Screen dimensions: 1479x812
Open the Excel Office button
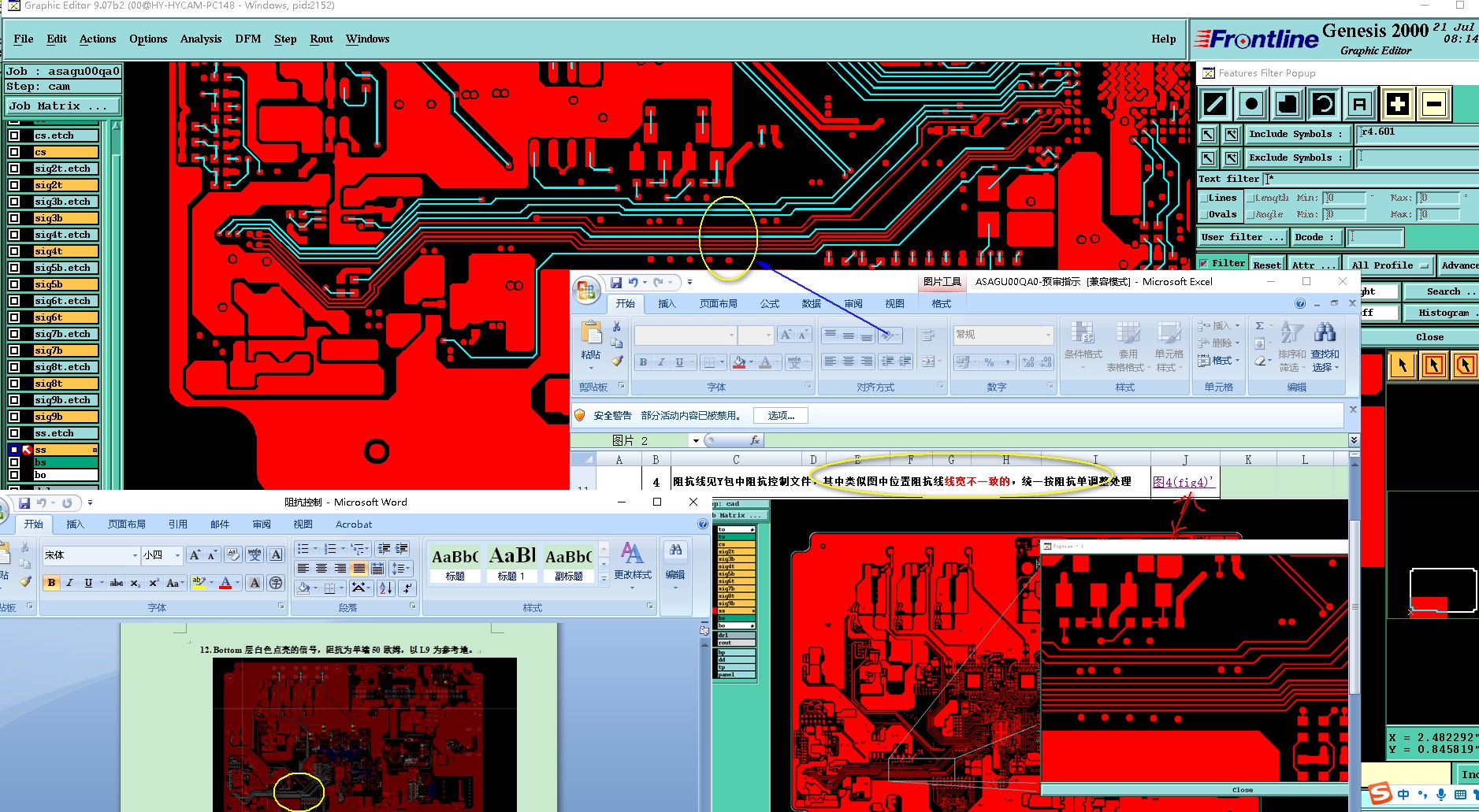pos(586,291)
